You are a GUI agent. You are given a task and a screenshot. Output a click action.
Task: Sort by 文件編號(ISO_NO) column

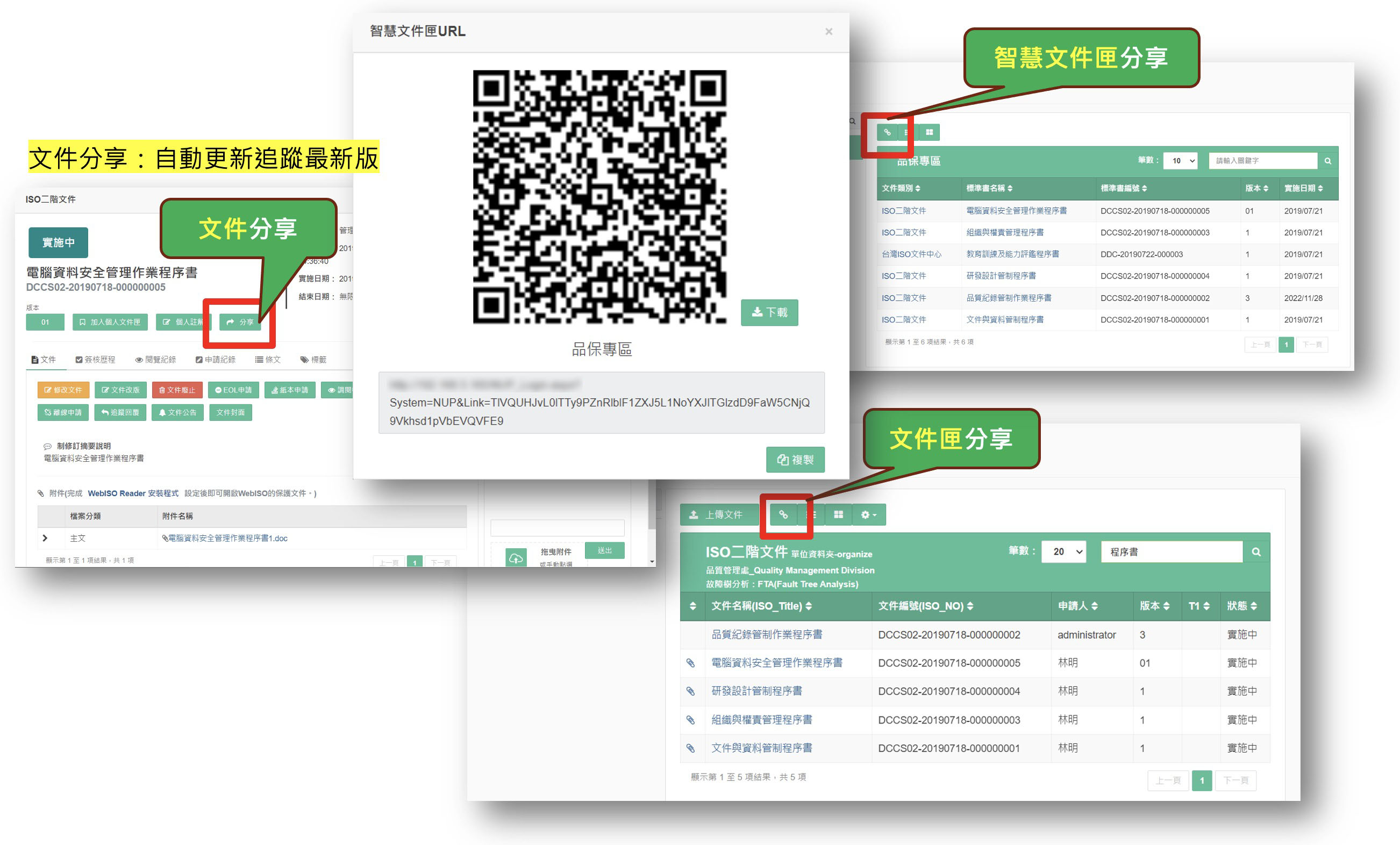(926, 606)
